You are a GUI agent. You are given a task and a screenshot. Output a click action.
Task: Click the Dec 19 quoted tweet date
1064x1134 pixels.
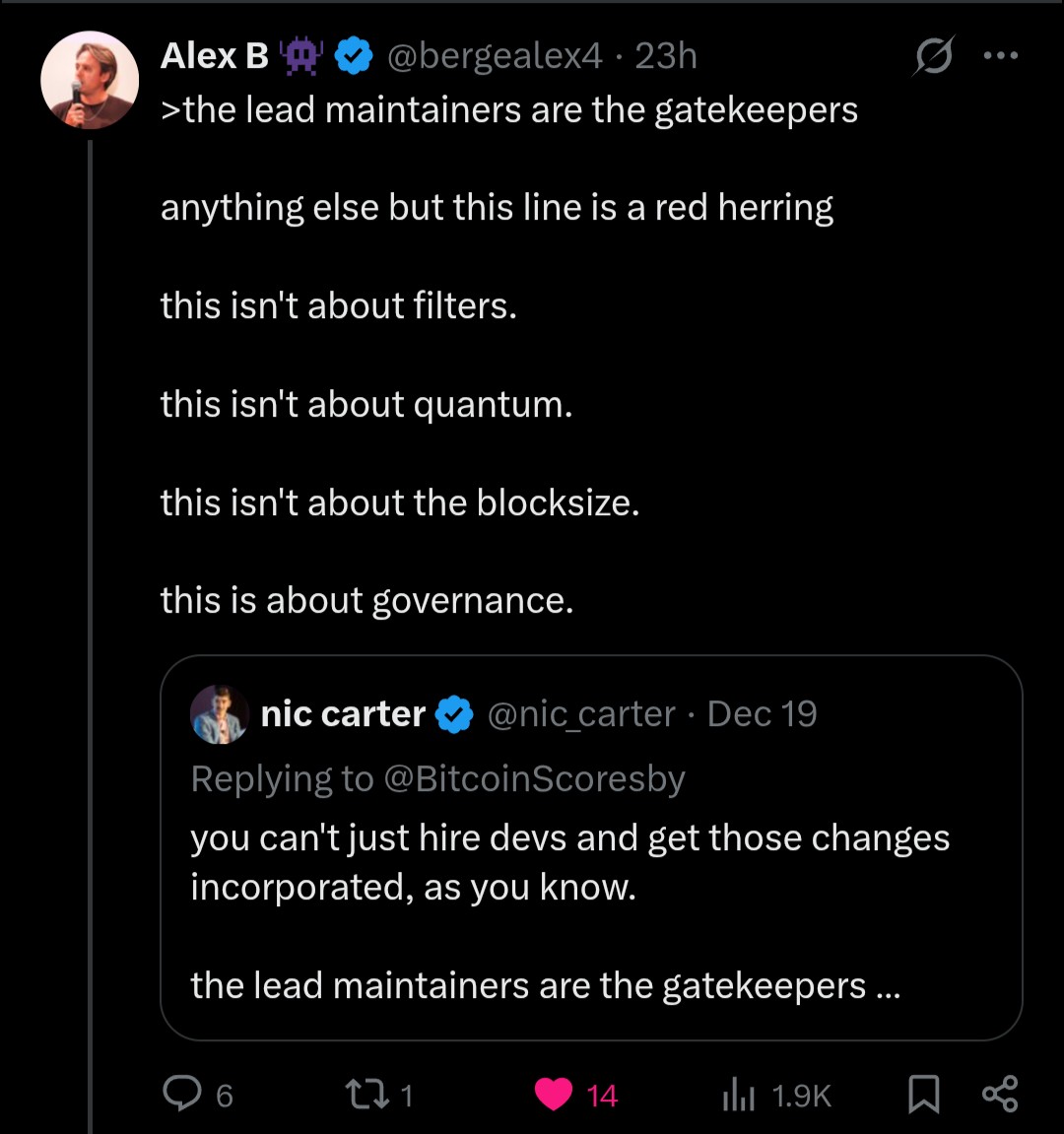pos(762,714)
